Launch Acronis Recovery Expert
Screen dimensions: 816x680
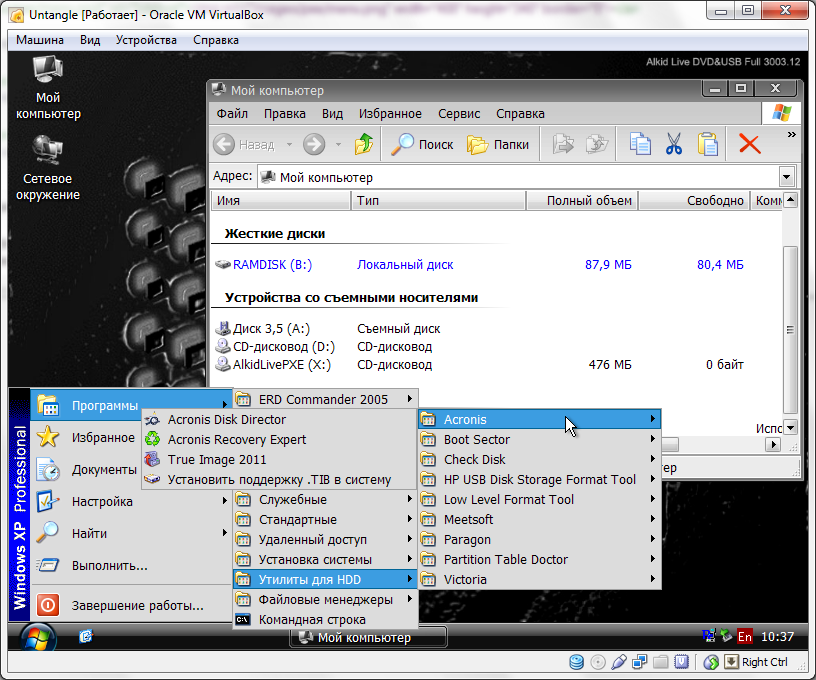279,440
